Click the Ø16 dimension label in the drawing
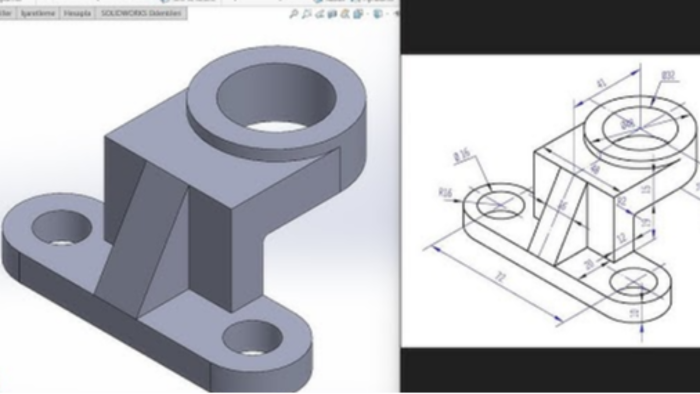The height and width of the screenshot is (394, 700). tap(462, 155)
